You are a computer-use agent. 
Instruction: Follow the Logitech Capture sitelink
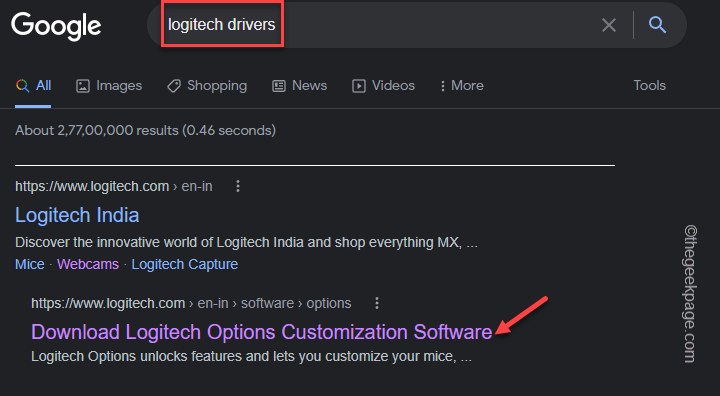[x=185, y=264]
